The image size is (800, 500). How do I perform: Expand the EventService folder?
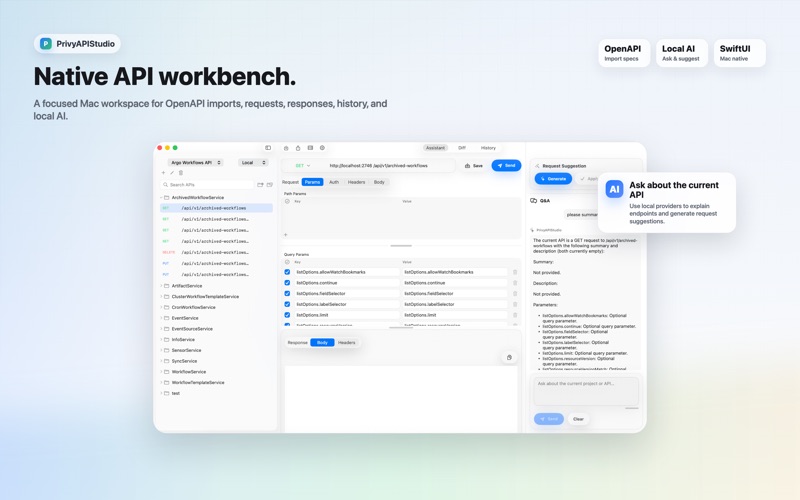click(x=161, y=318)
